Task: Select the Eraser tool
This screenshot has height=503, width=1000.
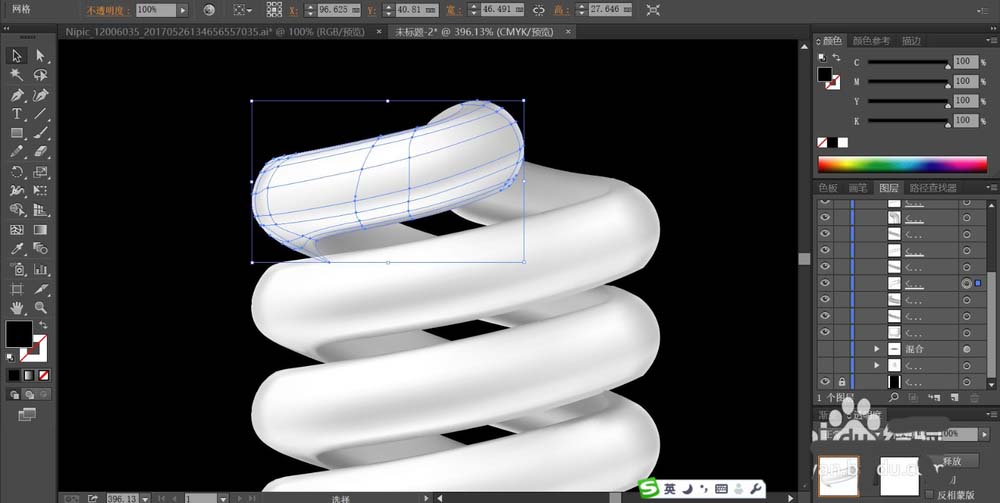Action: (x=40, y=152)
